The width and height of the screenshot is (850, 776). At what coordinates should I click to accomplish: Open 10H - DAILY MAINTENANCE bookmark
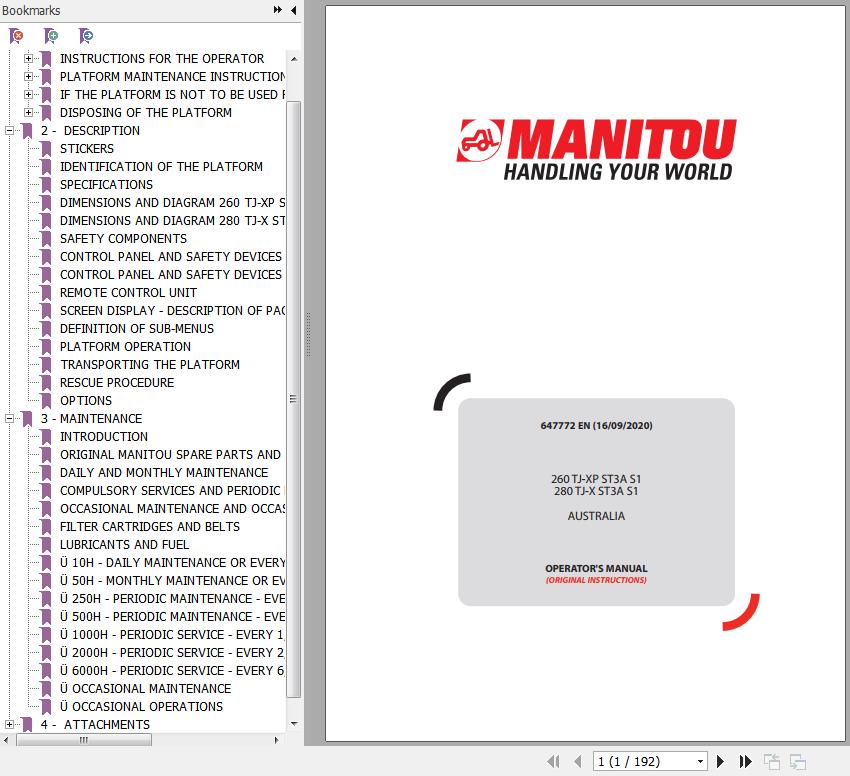tap(172, 562)
